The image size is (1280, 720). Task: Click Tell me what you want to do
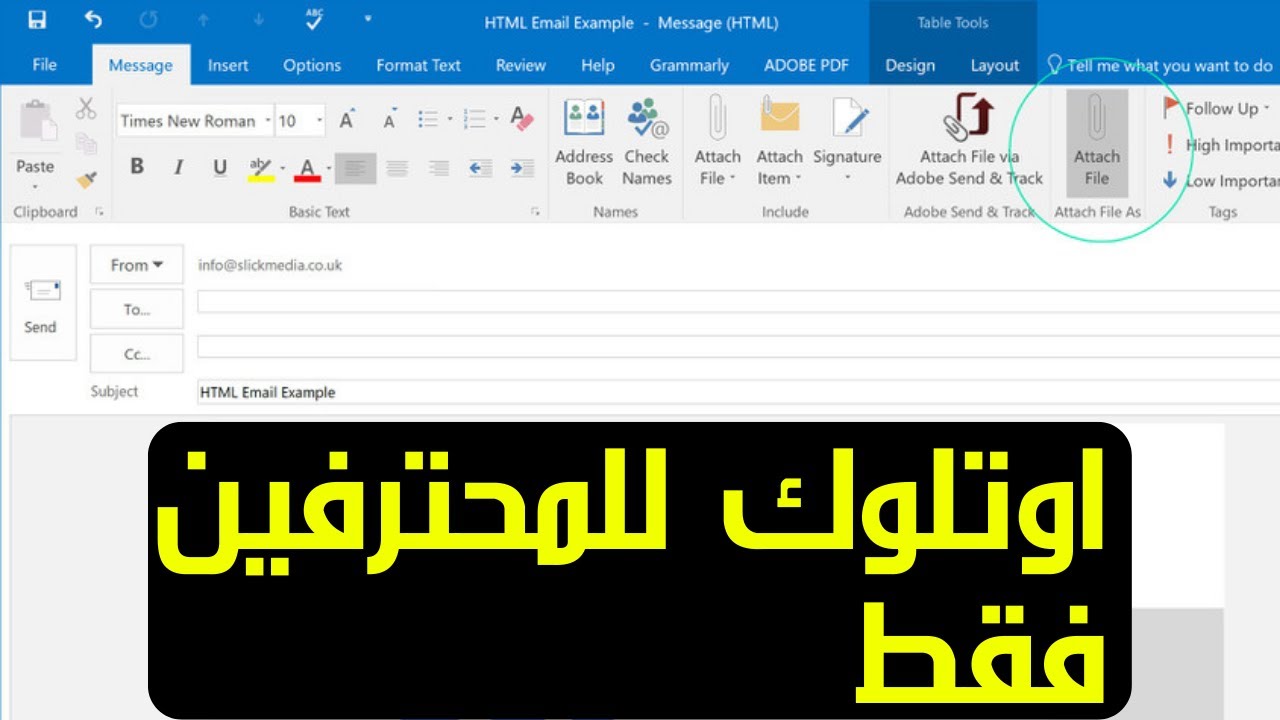[1160, 65]
